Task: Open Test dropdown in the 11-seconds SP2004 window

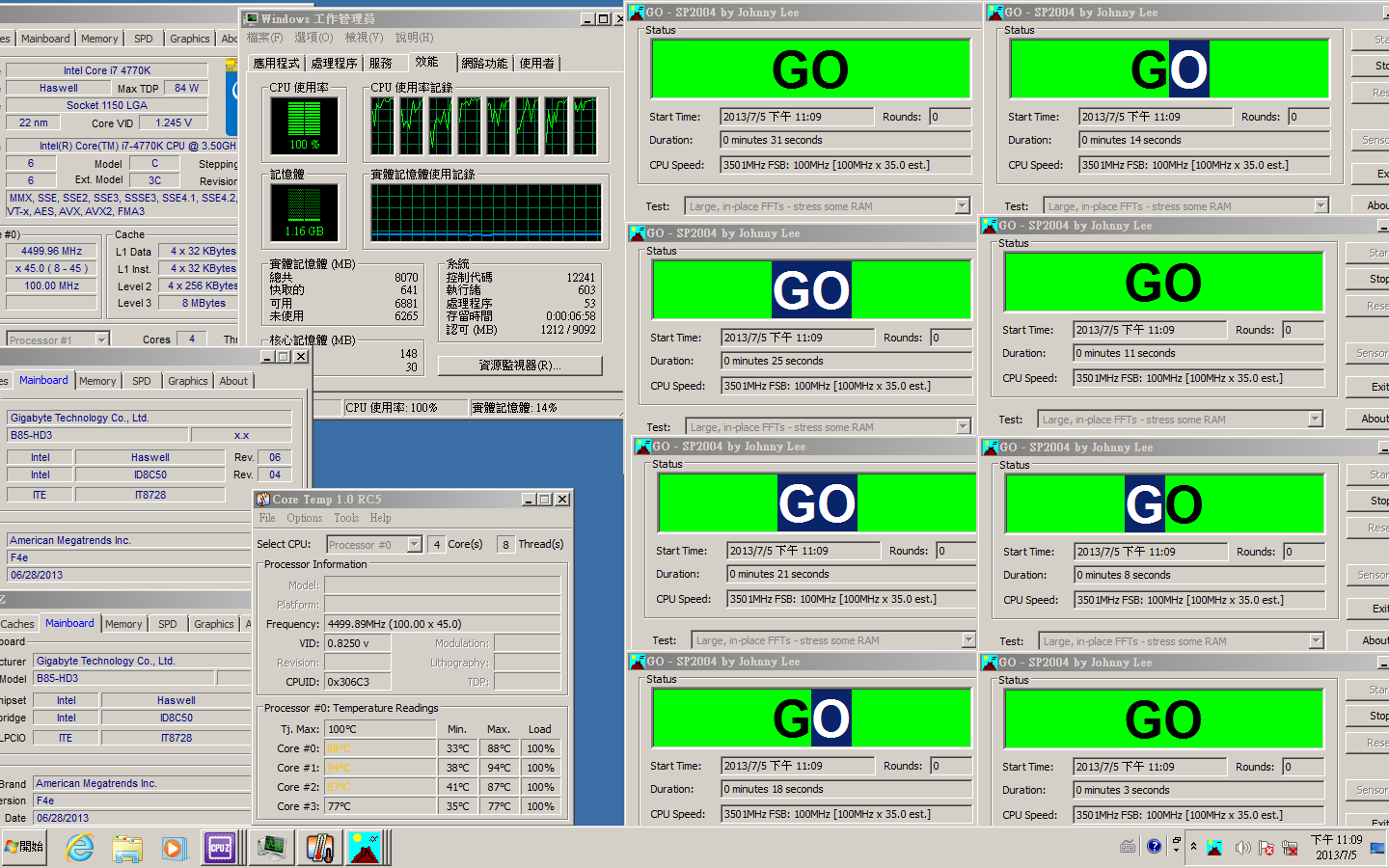Action: click(1315, 419)
